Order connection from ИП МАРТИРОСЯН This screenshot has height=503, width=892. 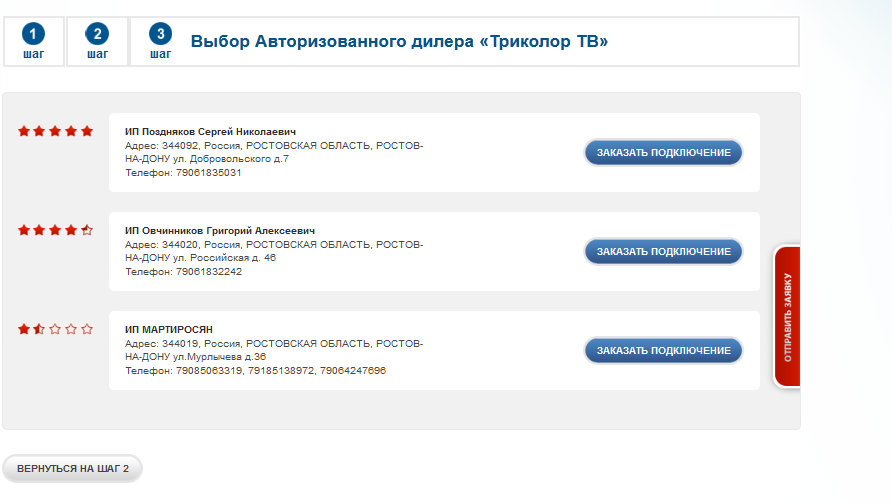[663, 350]
